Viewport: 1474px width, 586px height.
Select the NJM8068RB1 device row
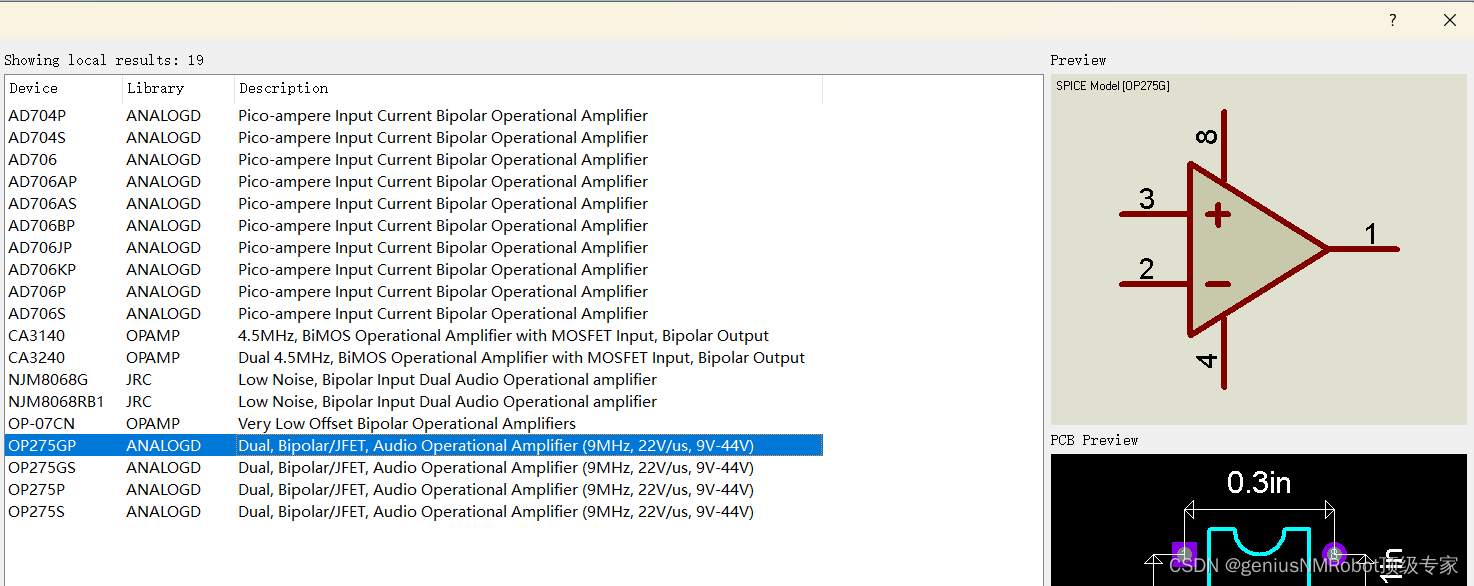tap(414, 402)
